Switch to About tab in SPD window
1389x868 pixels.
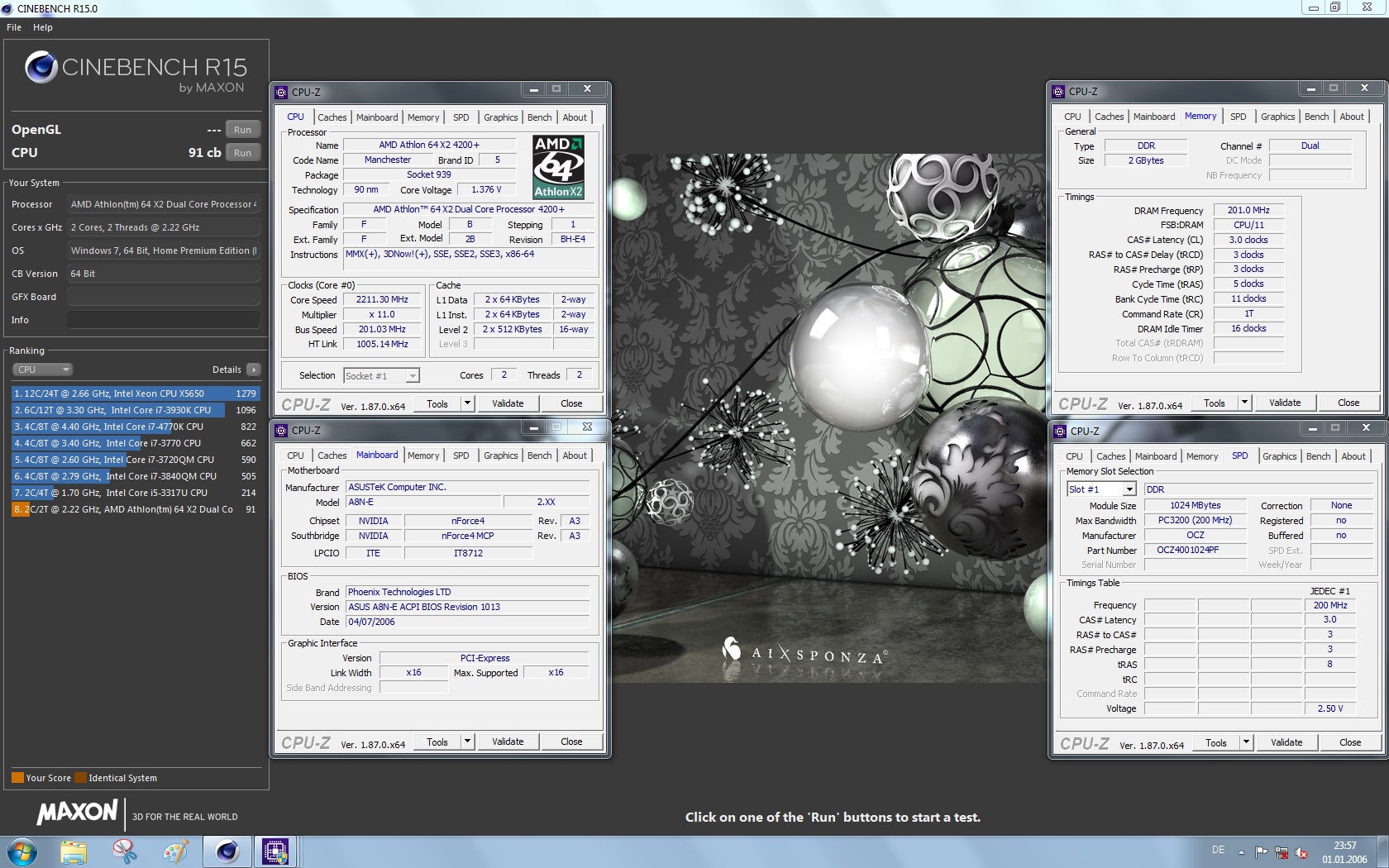coord(1353,456)
